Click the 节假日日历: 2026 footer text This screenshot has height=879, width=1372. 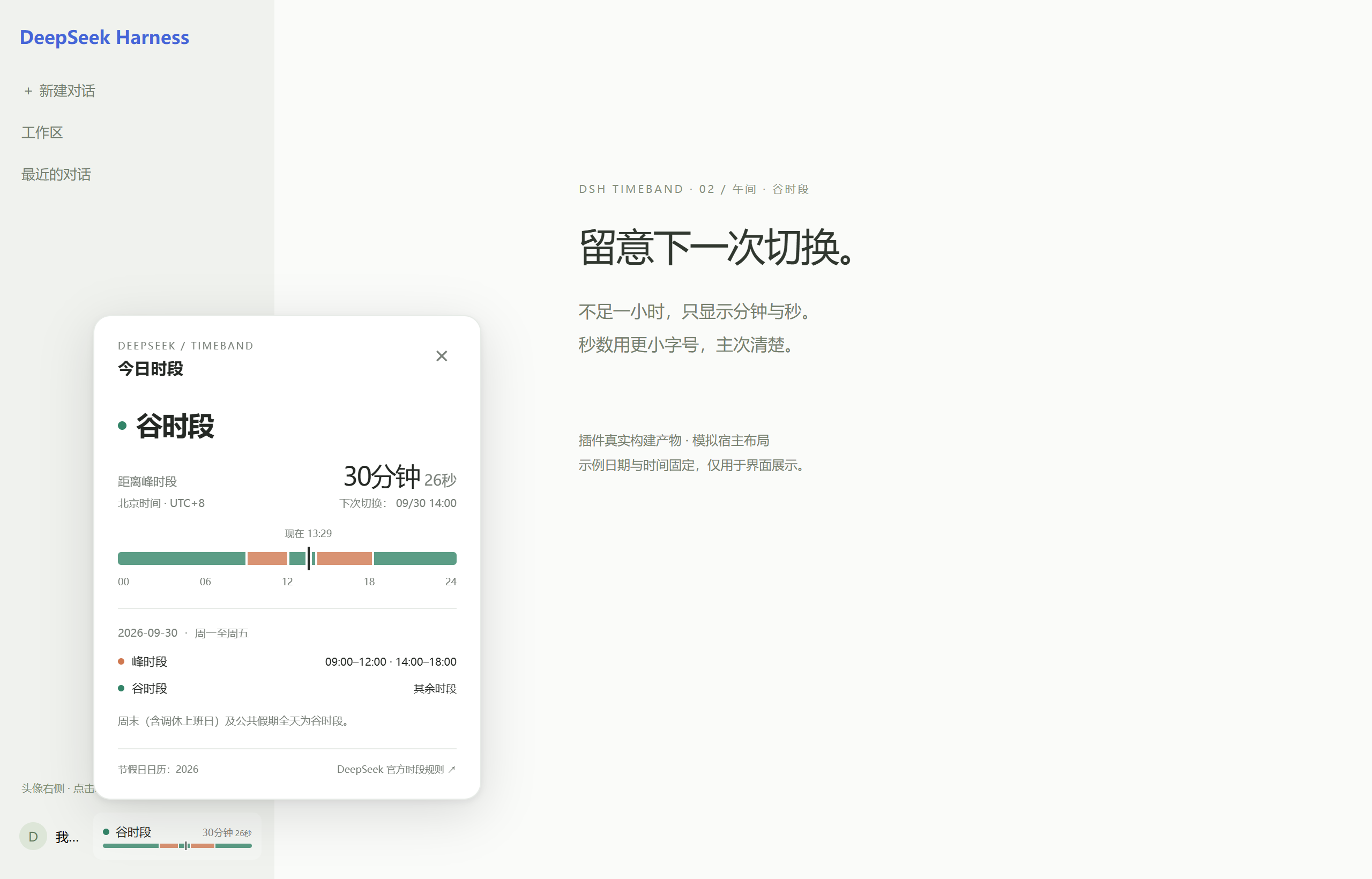click(x=158, y=769)
